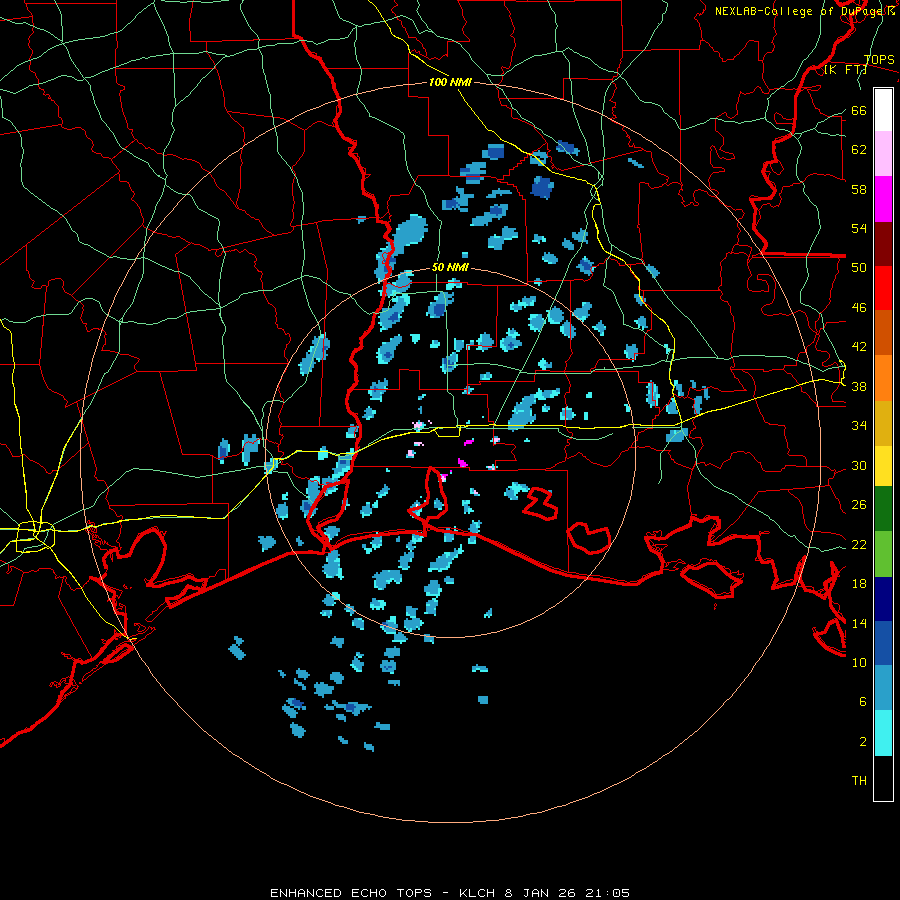Click the legend value 2

pyautogui.click(x=863, y=741)
